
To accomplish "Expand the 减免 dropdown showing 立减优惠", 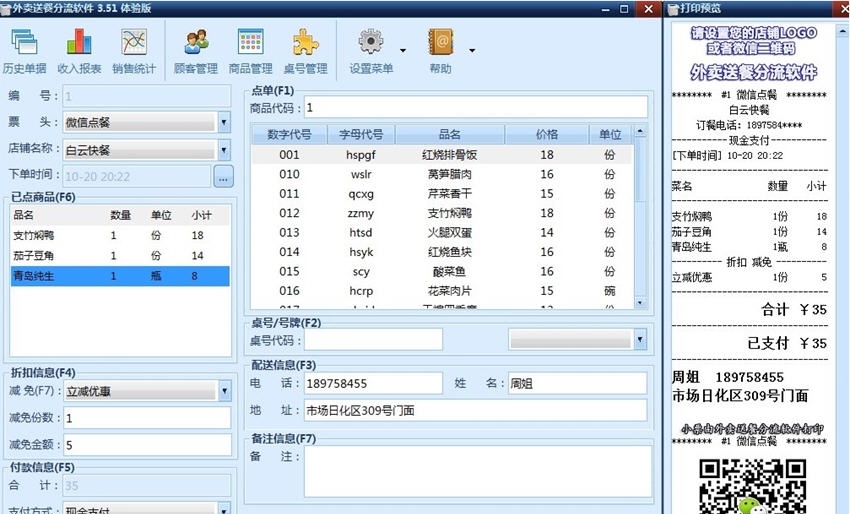I will 224,391.
